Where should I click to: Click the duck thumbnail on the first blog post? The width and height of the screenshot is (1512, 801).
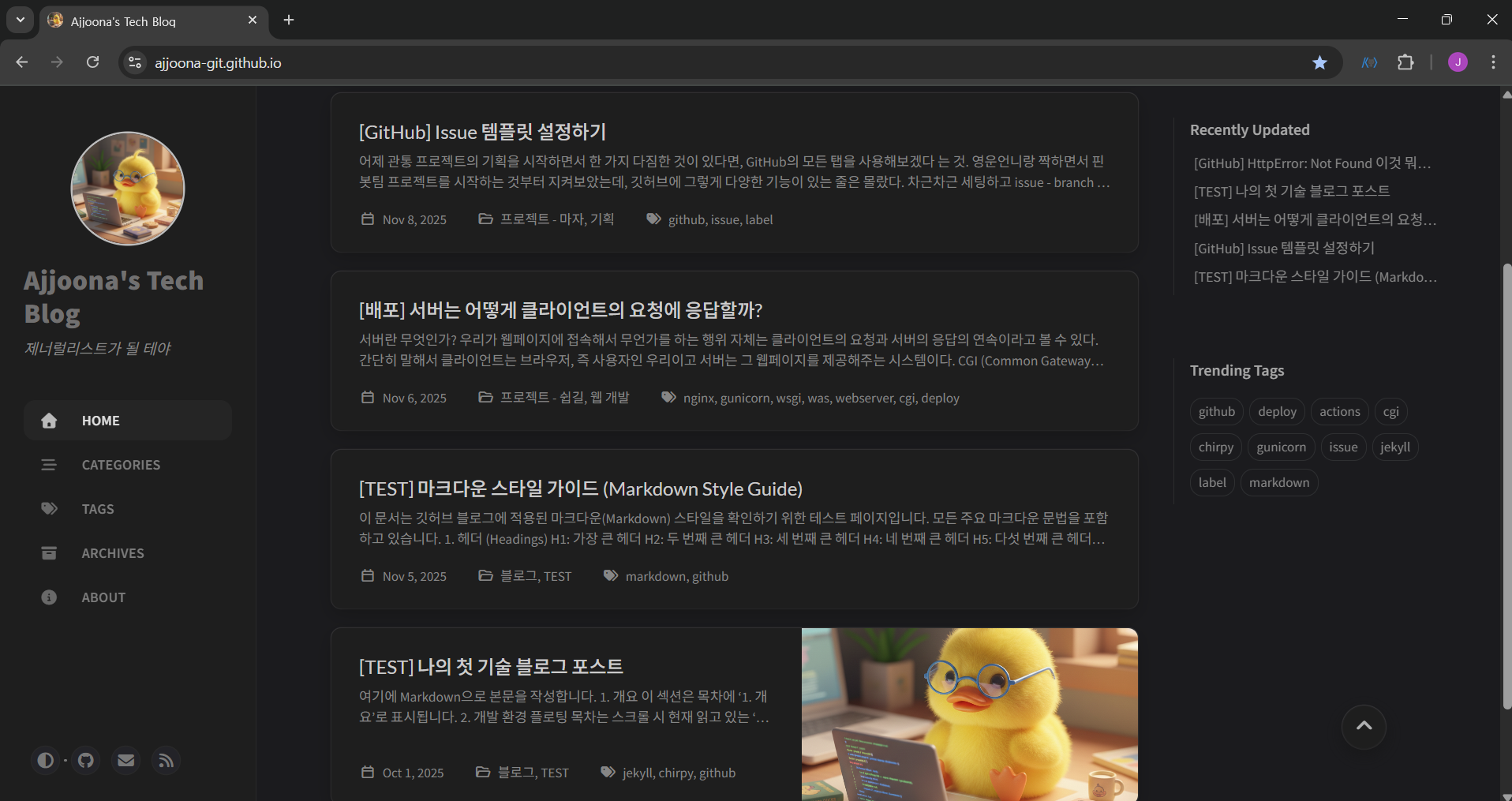point(969,714)
